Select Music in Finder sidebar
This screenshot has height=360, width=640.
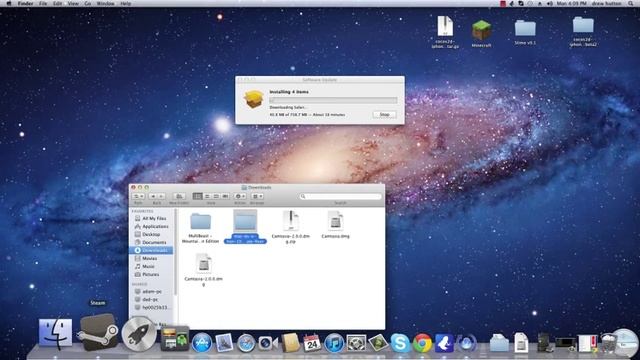click(151, 266)
